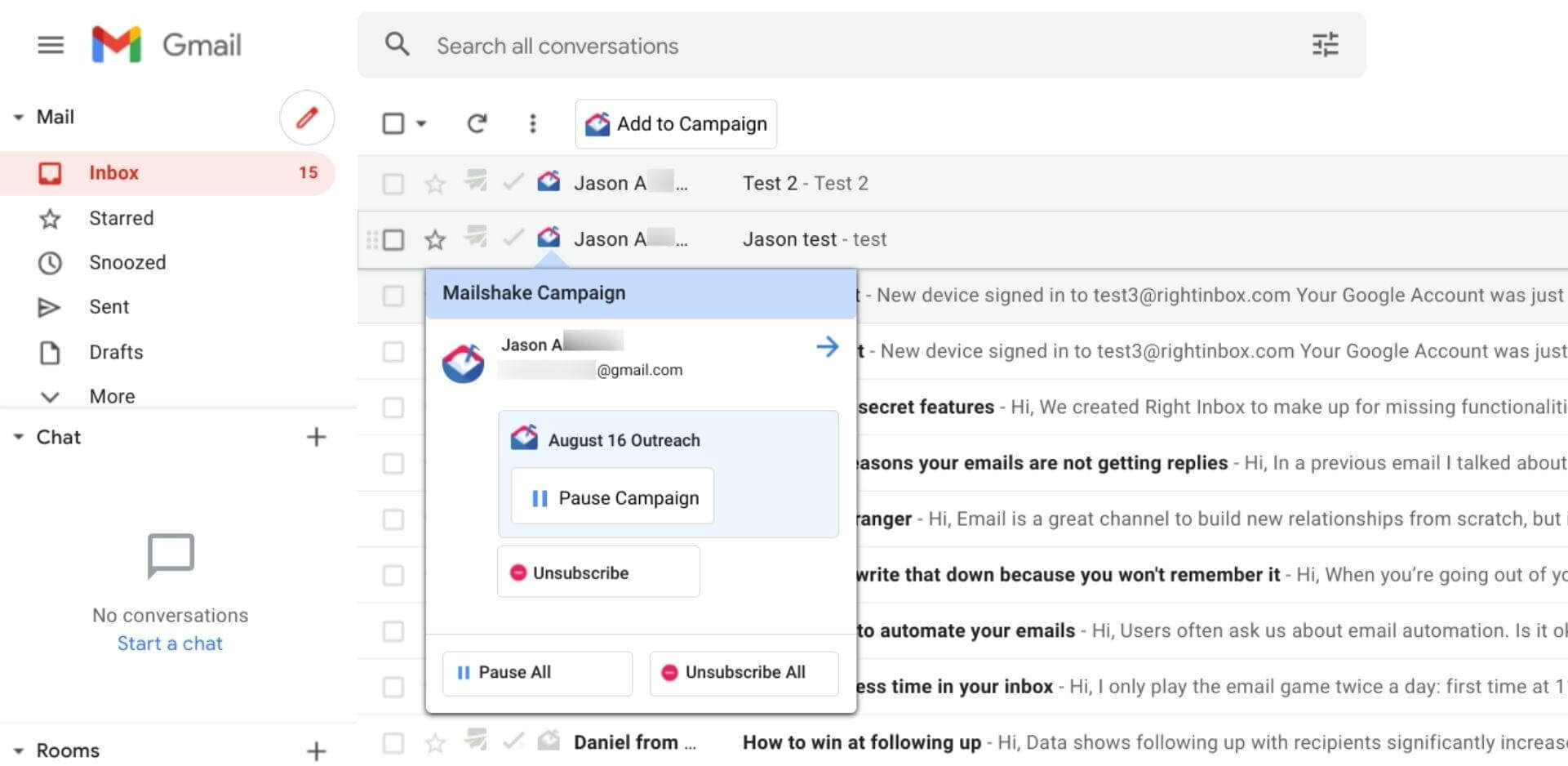Click read-receipt checkmark on Test 2 row

coord(513,182)
